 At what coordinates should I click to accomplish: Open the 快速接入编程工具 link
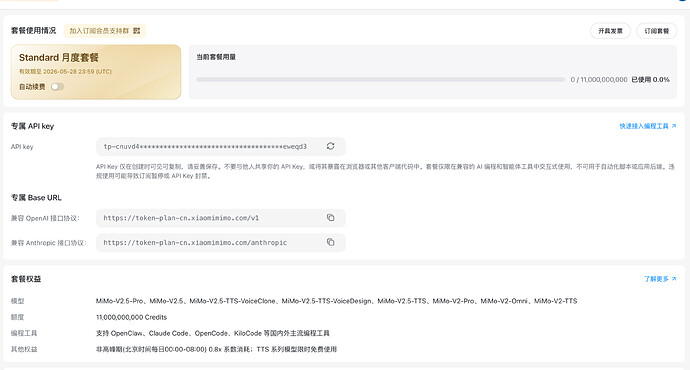[648, 126]
